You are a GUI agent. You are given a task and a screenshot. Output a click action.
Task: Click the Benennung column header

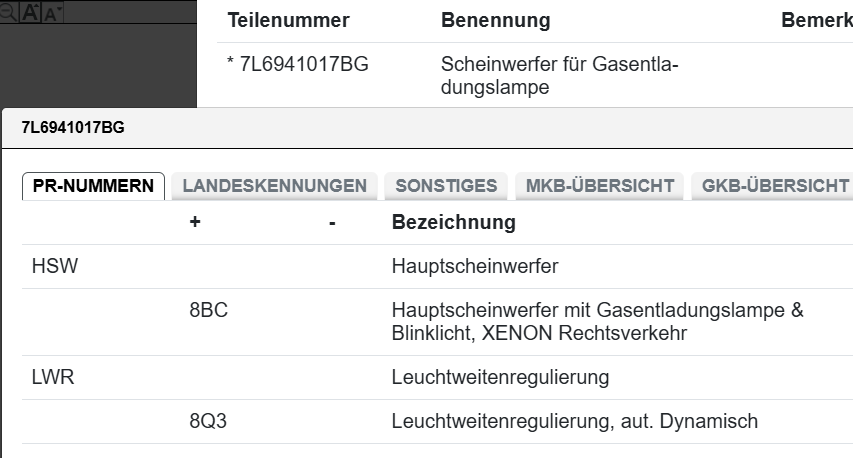pyautogui.click(x=495, y=21)
